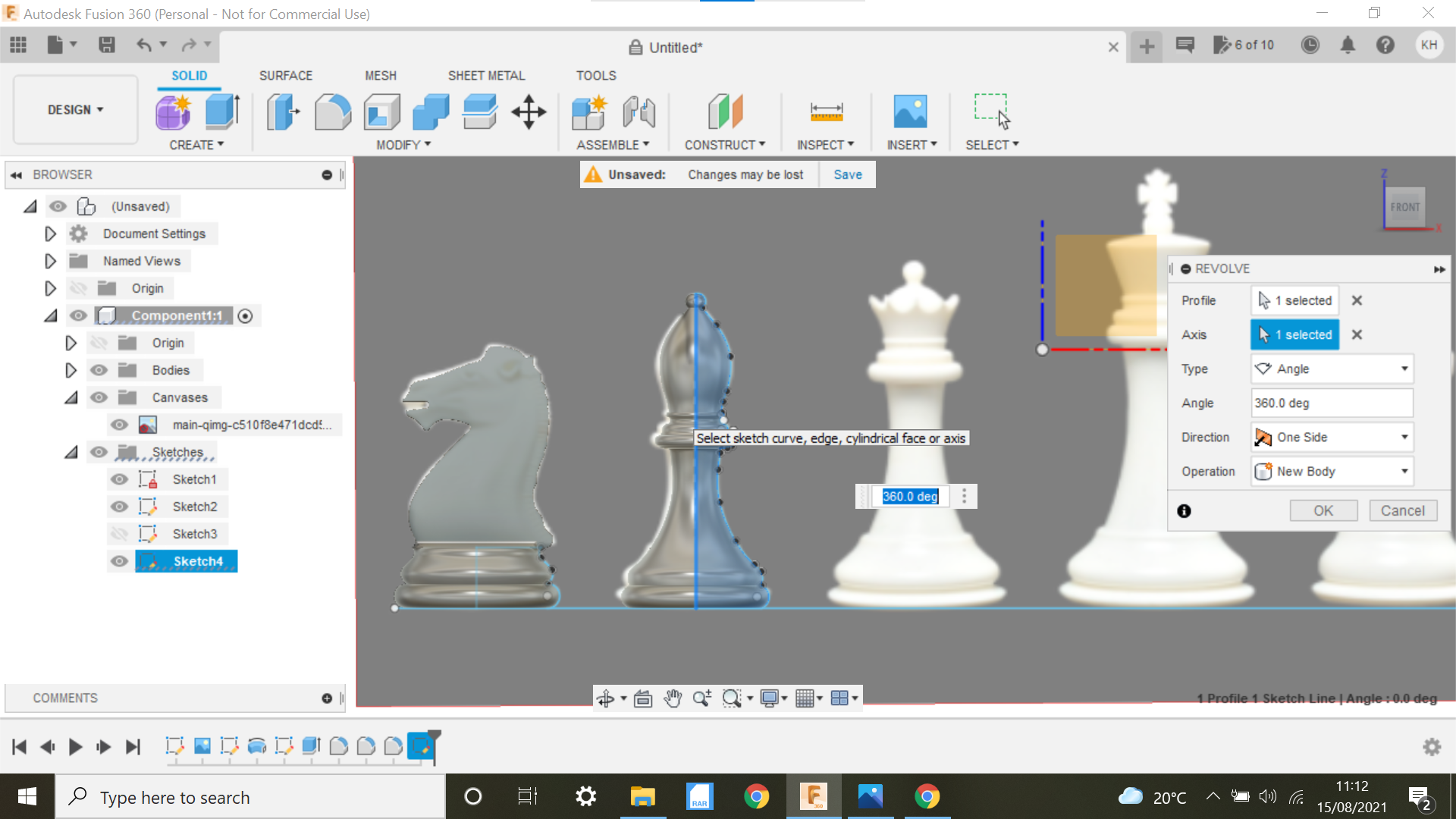Toggle visibility of the Canvases folder
This screenshot has height=819, width=1456.
(x=99, y=397)
